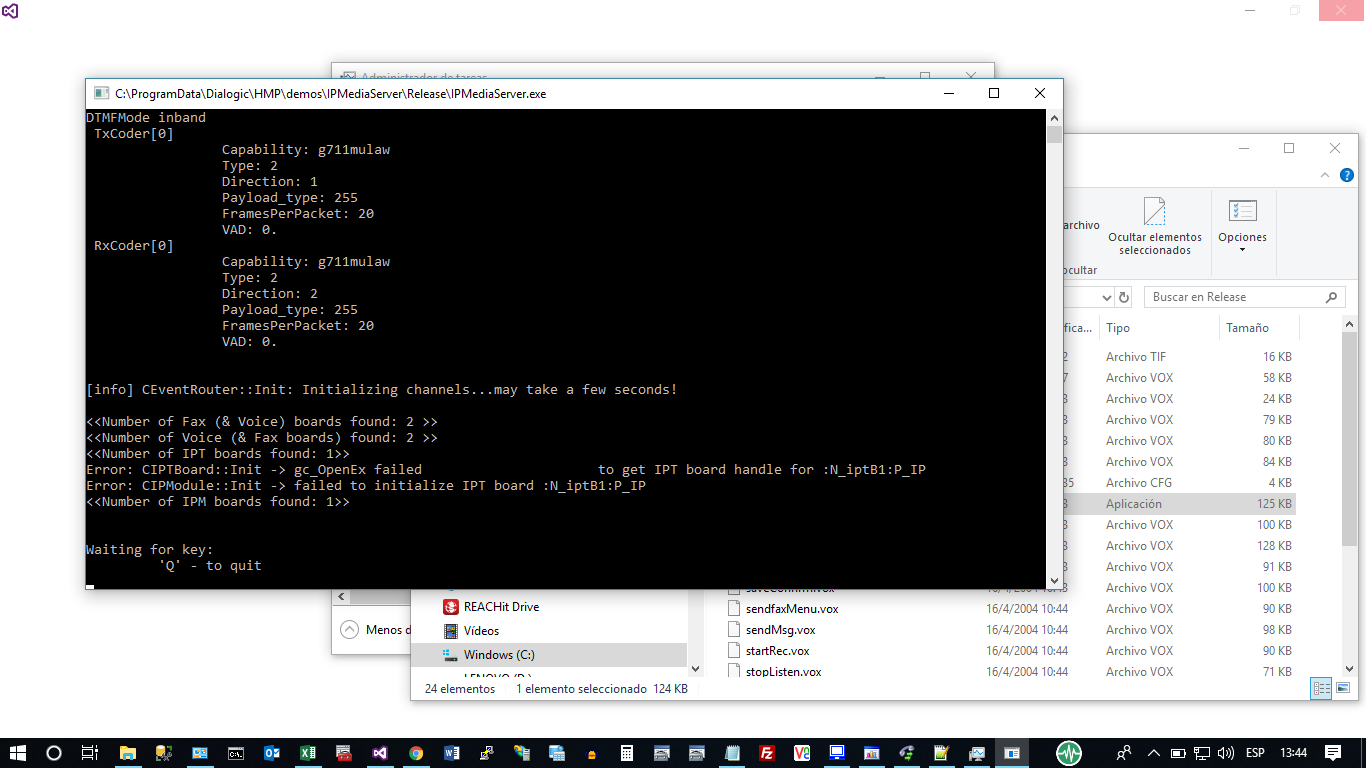Open the Action Center notifications
Screen dimensions: 1366x768
(1333, 753)
